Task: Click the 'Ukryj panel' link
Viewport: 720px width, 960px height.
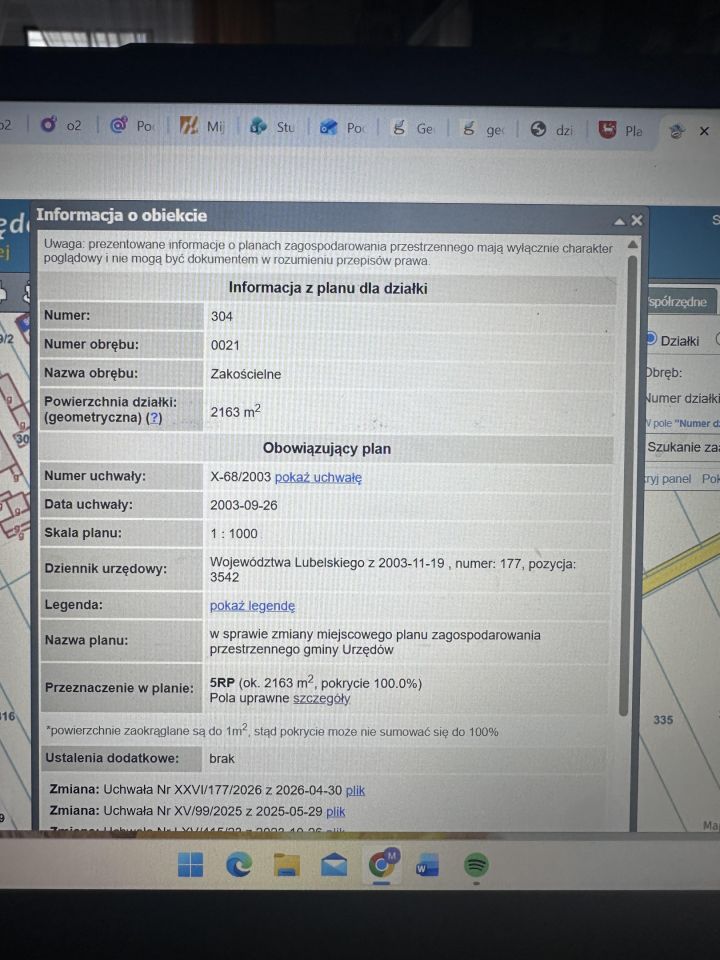Action: click(667, 479)
